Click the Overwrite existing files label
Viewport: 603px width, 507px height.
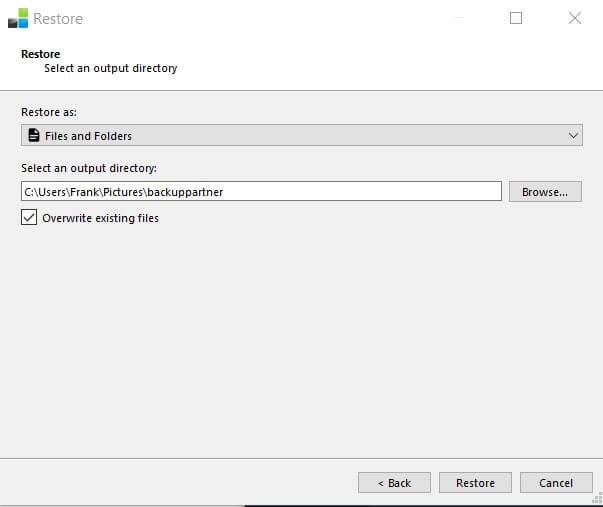coord(100,218)
